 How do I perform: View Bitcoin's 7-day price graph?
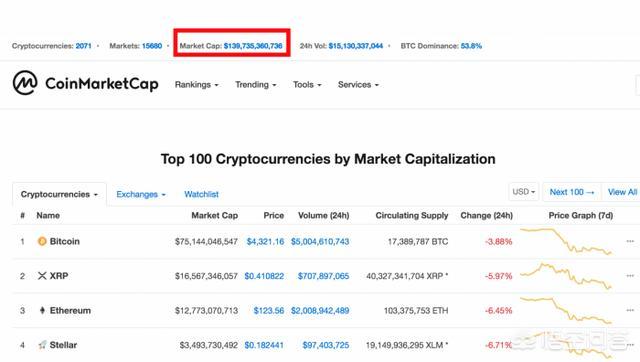click(566, 241)
